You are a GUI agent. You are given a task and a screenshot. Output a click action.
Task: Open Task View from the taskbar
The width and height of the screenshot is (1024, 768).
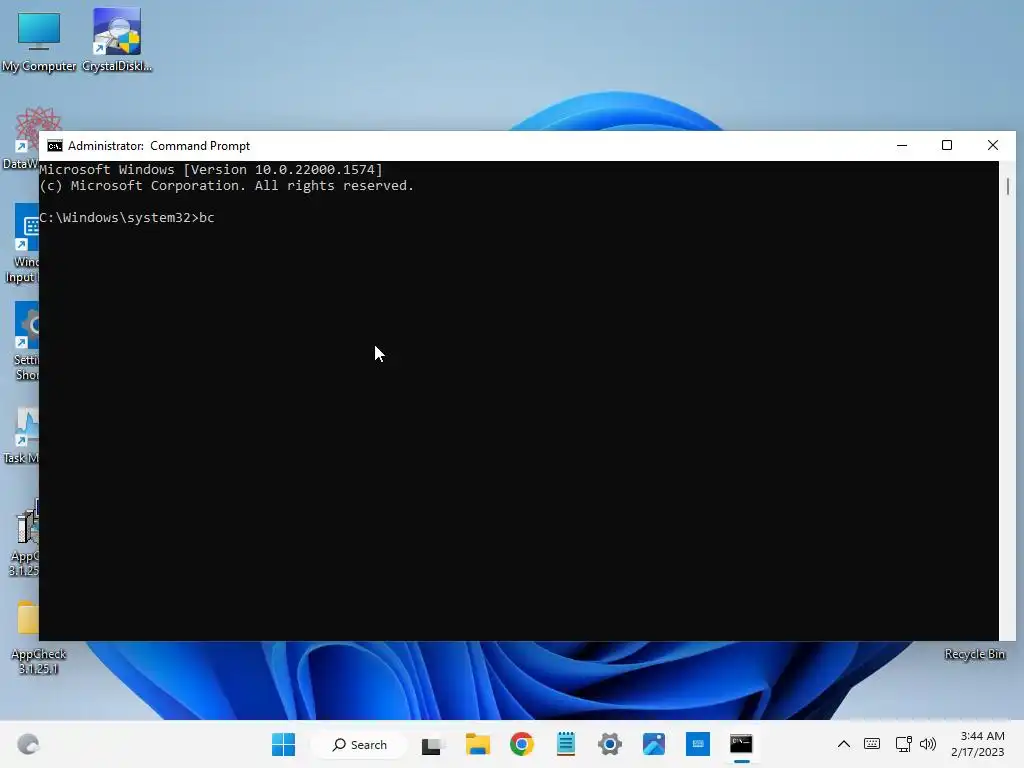432,744
